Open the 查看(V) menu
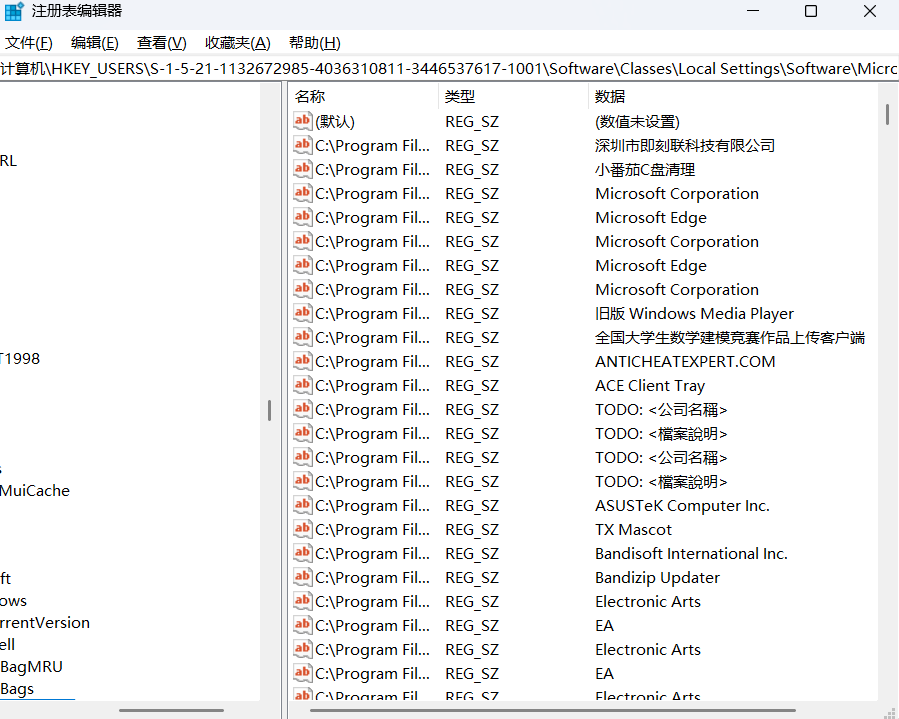This screenshot has height=719, width=899. 162,43
